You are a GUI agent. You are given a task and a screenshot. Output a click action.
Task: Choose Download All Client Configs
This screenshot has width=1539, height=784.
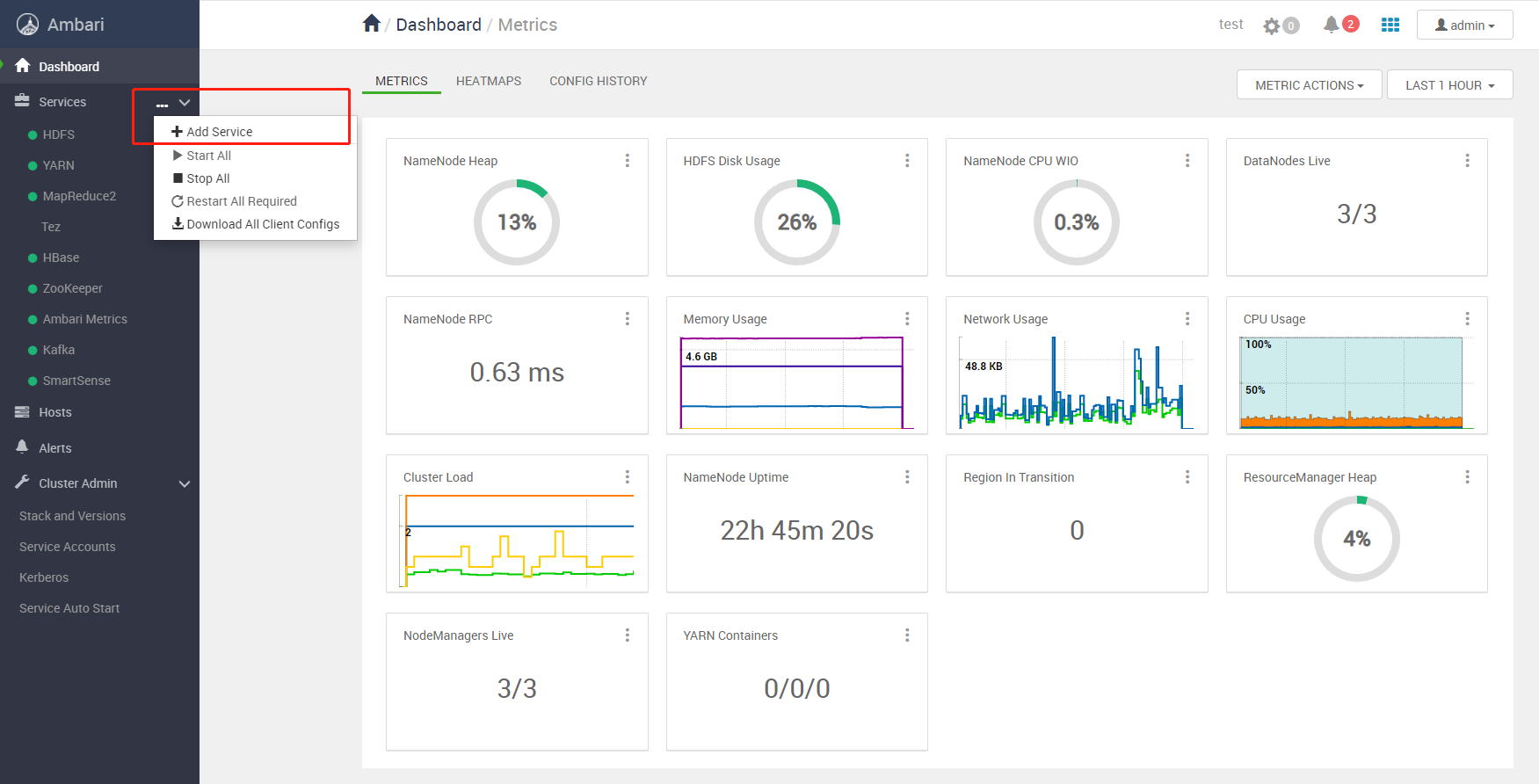point(255,224)
